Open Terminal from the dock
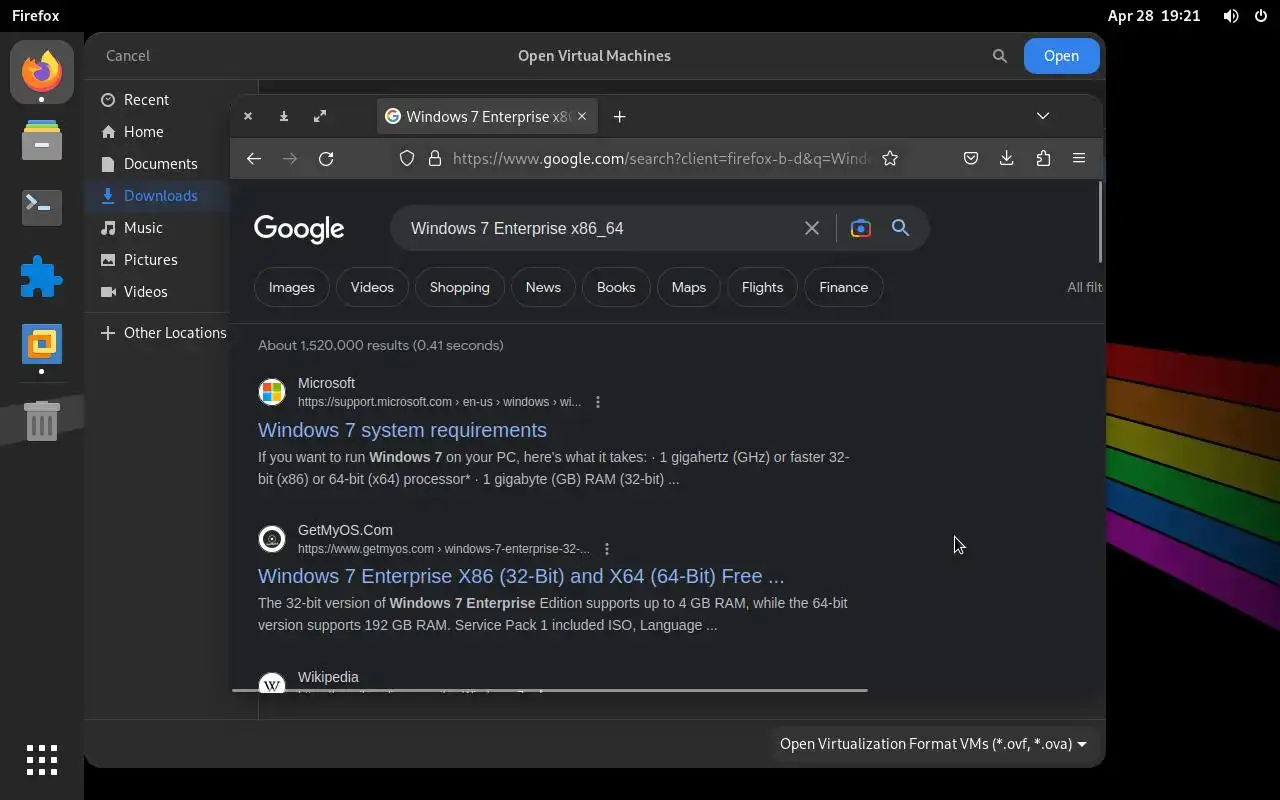The width and height of the screenshot is (1280, 800). [42, 207]
